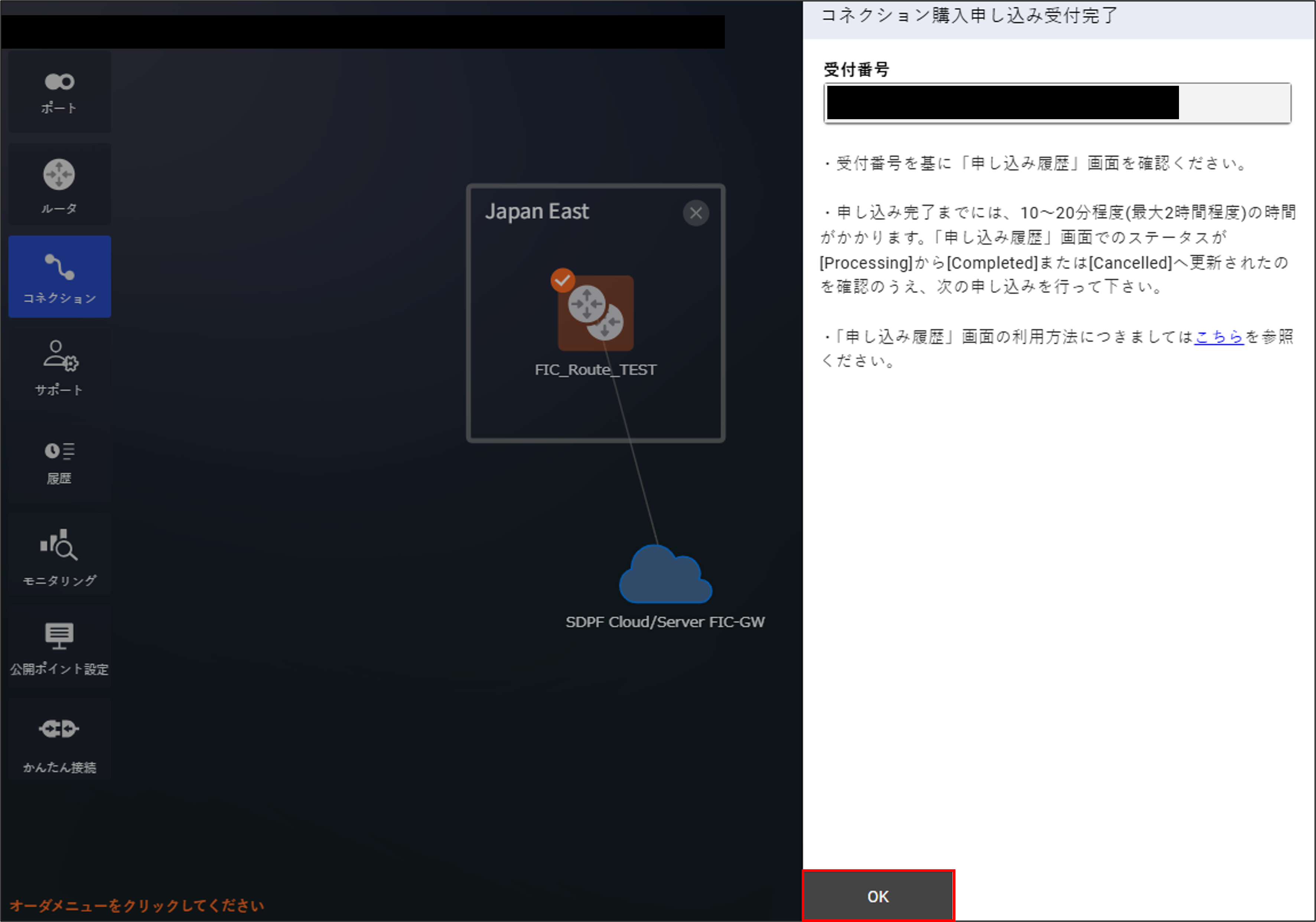The width and height of the screenshot is (1316, 922).
Task: Open the サポート (Support) sidebar menu
Action: (60, 368)
